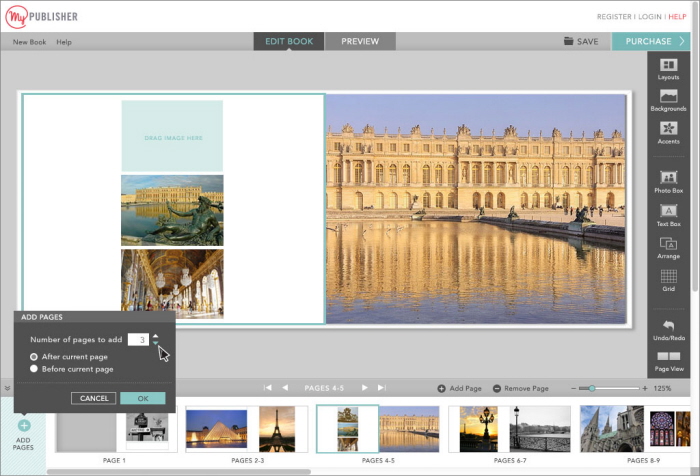Increase number of pages to add
Image resolution: width=700 pixels, height=476 pixels.
pos(155,336)
